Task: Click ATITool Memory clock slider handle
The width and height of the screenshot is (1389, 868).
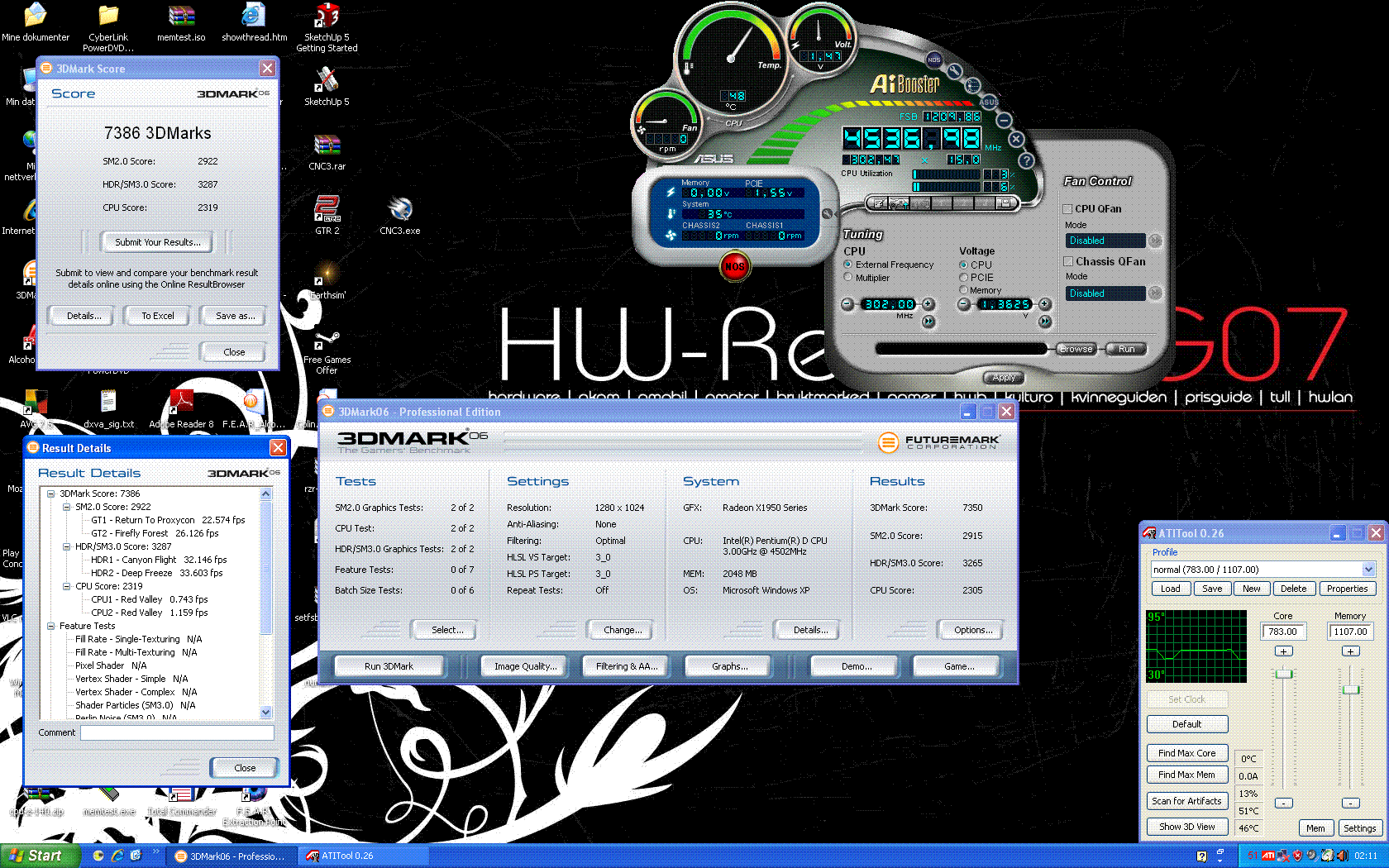Action: pyautogui.click(x=1351, y=689)
